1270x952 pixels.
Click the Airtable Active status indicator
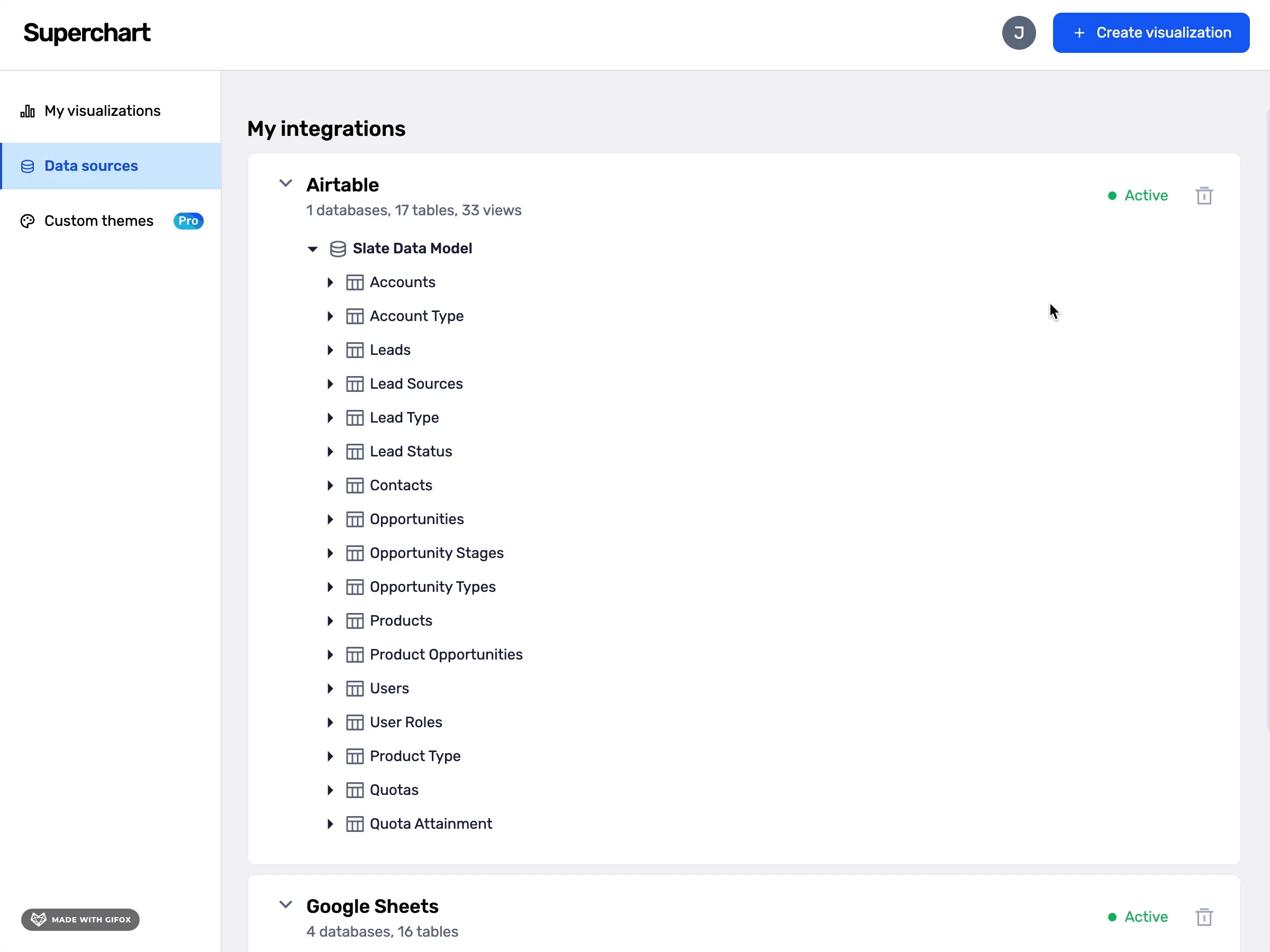[x=1137, y=196]
